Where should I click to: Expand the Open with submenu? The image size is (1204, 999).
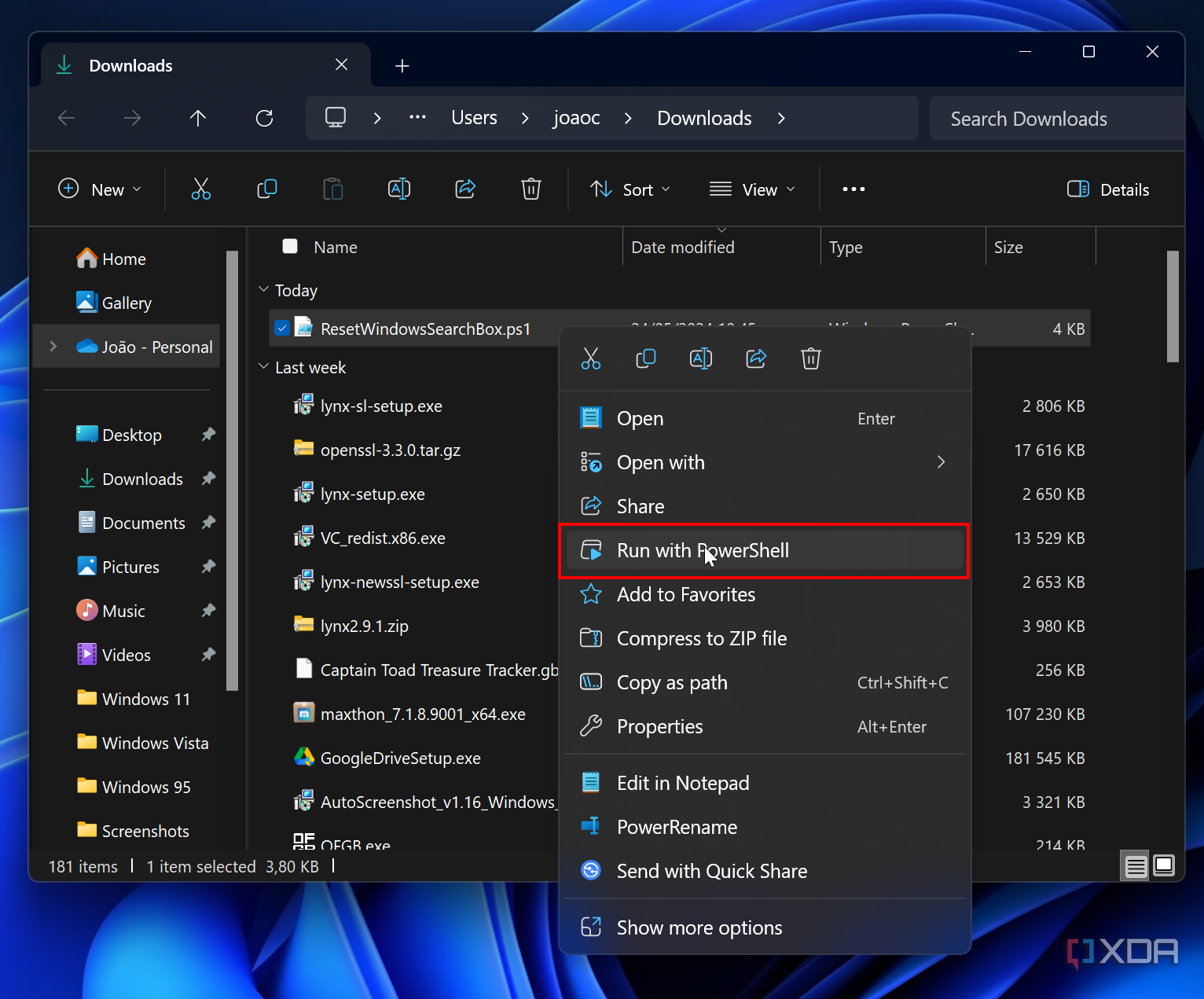[x=941, y=462]
